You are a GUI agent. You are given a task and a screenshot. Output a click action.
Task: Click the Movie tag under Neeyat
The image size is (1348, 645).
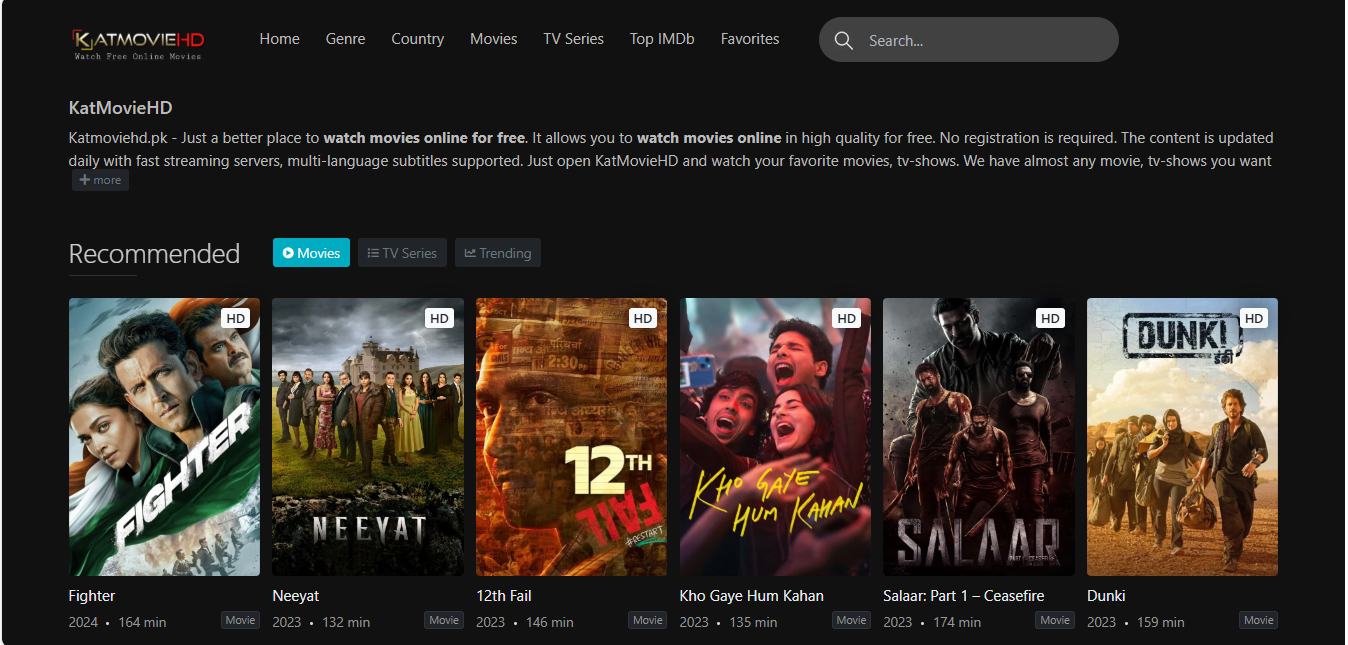tap(444, 620)
